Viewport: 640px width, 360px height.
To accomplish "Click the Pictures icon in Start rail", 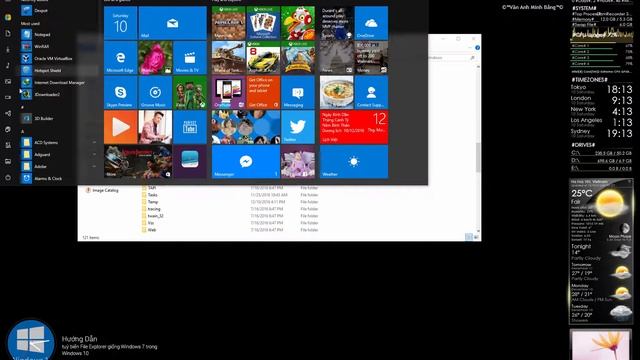I will click(8, 81).
